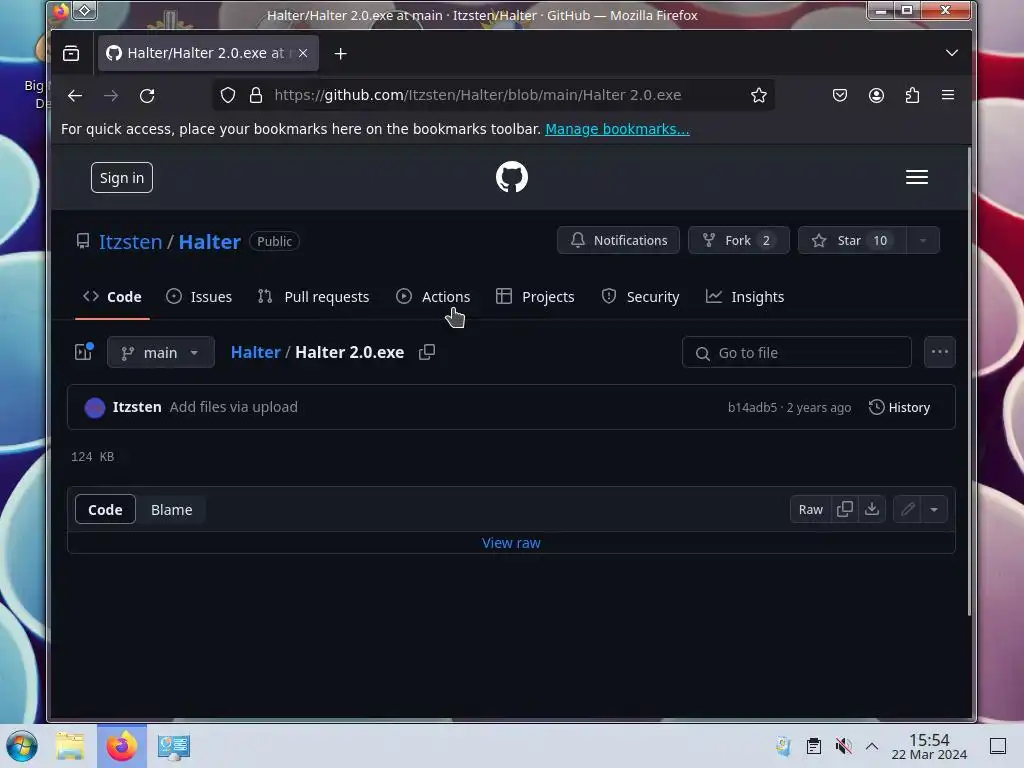Click the GitHub Octocat logo
Screen dimensions: 1024x768
click(511, 177)
